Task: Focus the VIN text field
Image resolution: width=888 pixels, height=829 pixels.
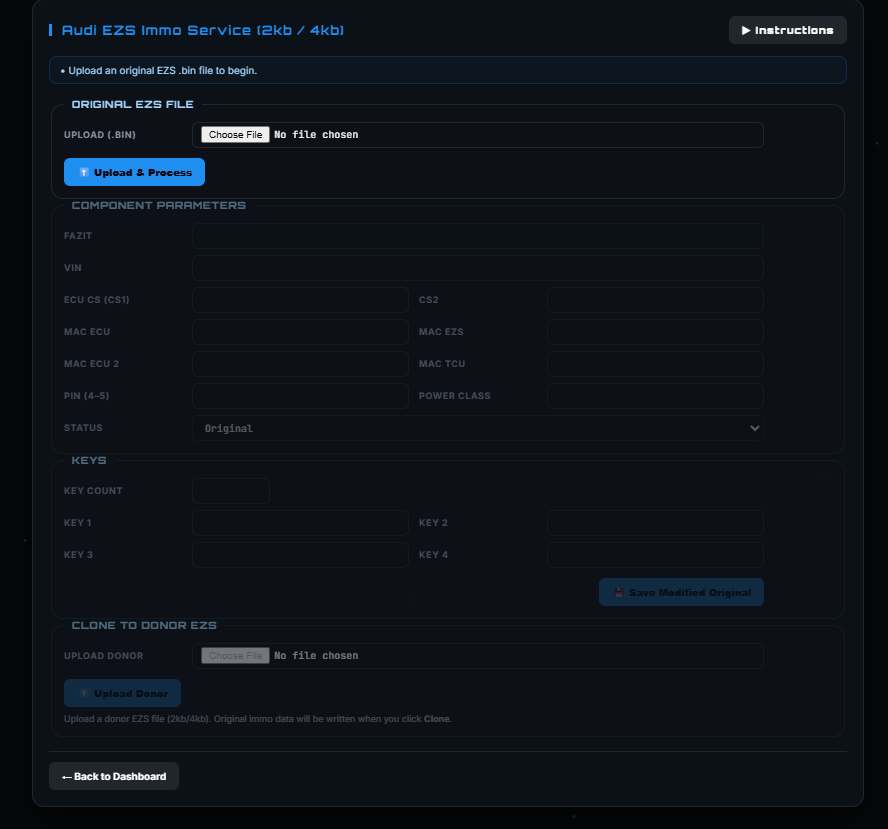Action: click(x=477, y=268)
